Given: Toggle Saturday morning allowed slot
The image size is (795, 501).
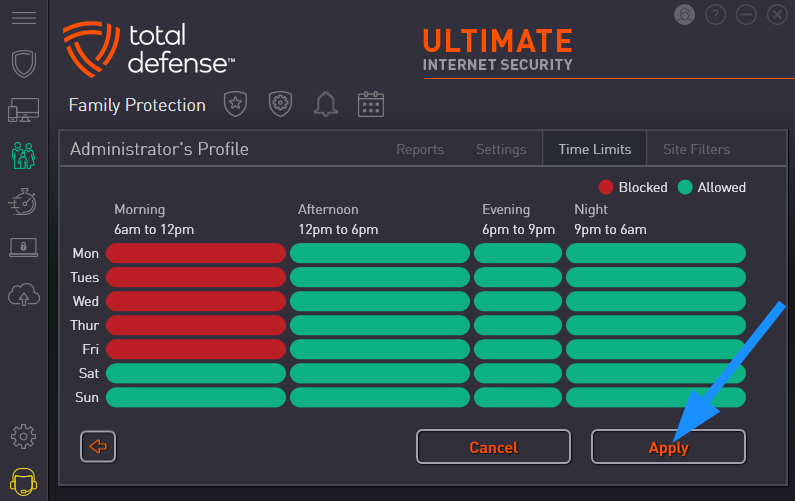Looking at the screenshot, I should [196, 373].
